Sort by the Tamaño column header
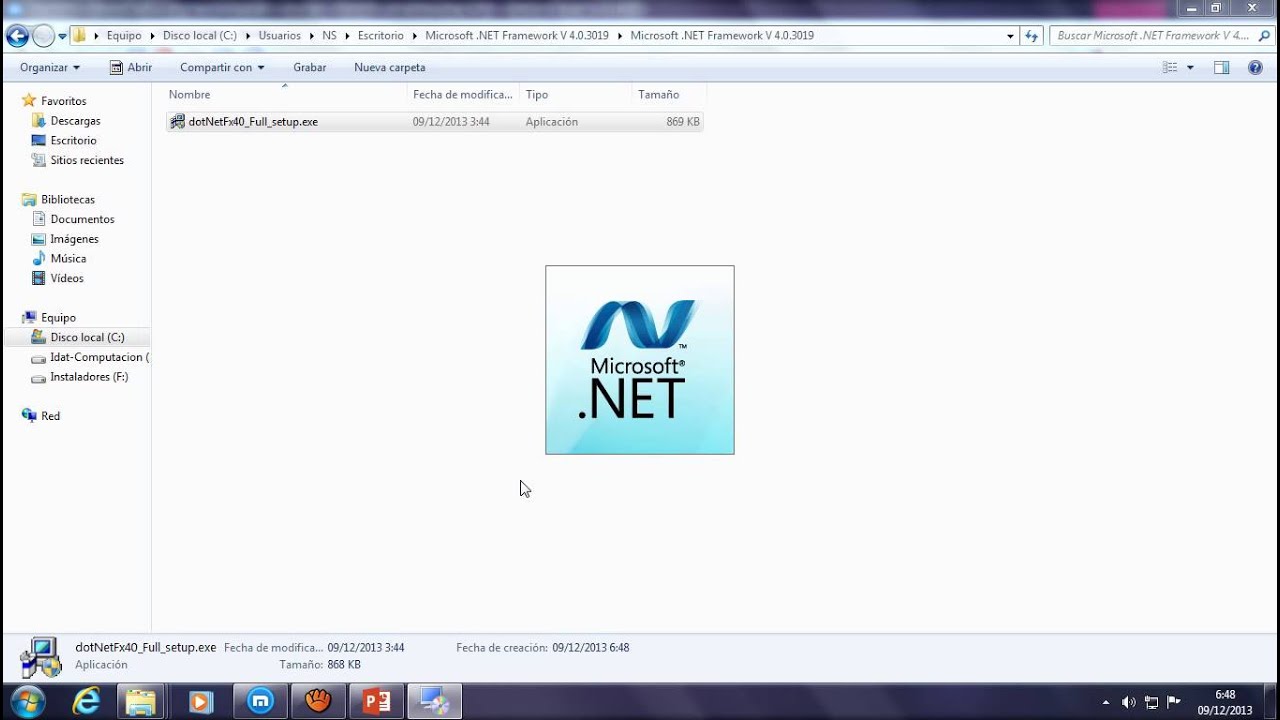This screenshot has height=720, width=1280. 668,94
